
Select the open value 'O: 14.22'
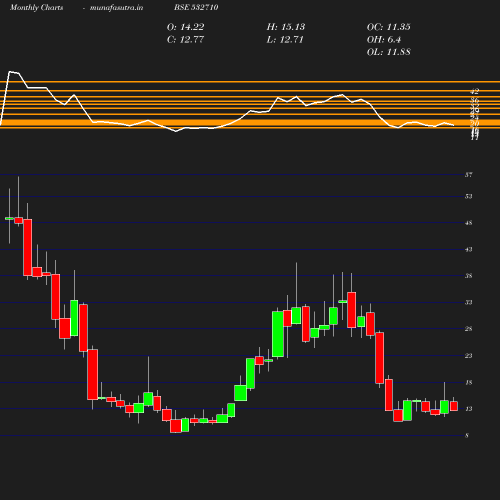click(185, 27)
